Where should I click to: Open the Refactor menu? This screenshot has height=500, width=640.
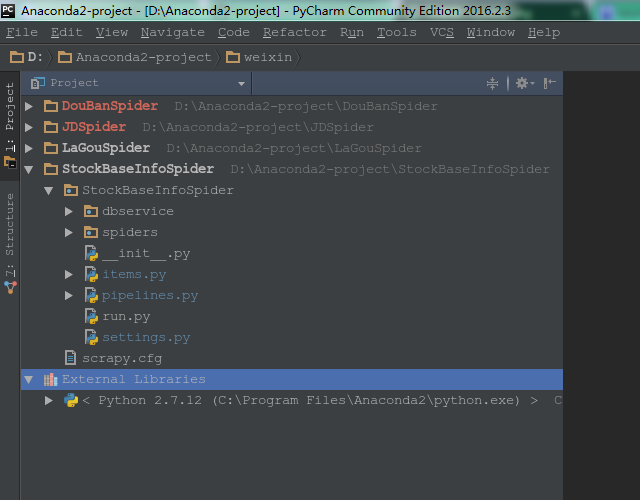[x=295, y=32]
